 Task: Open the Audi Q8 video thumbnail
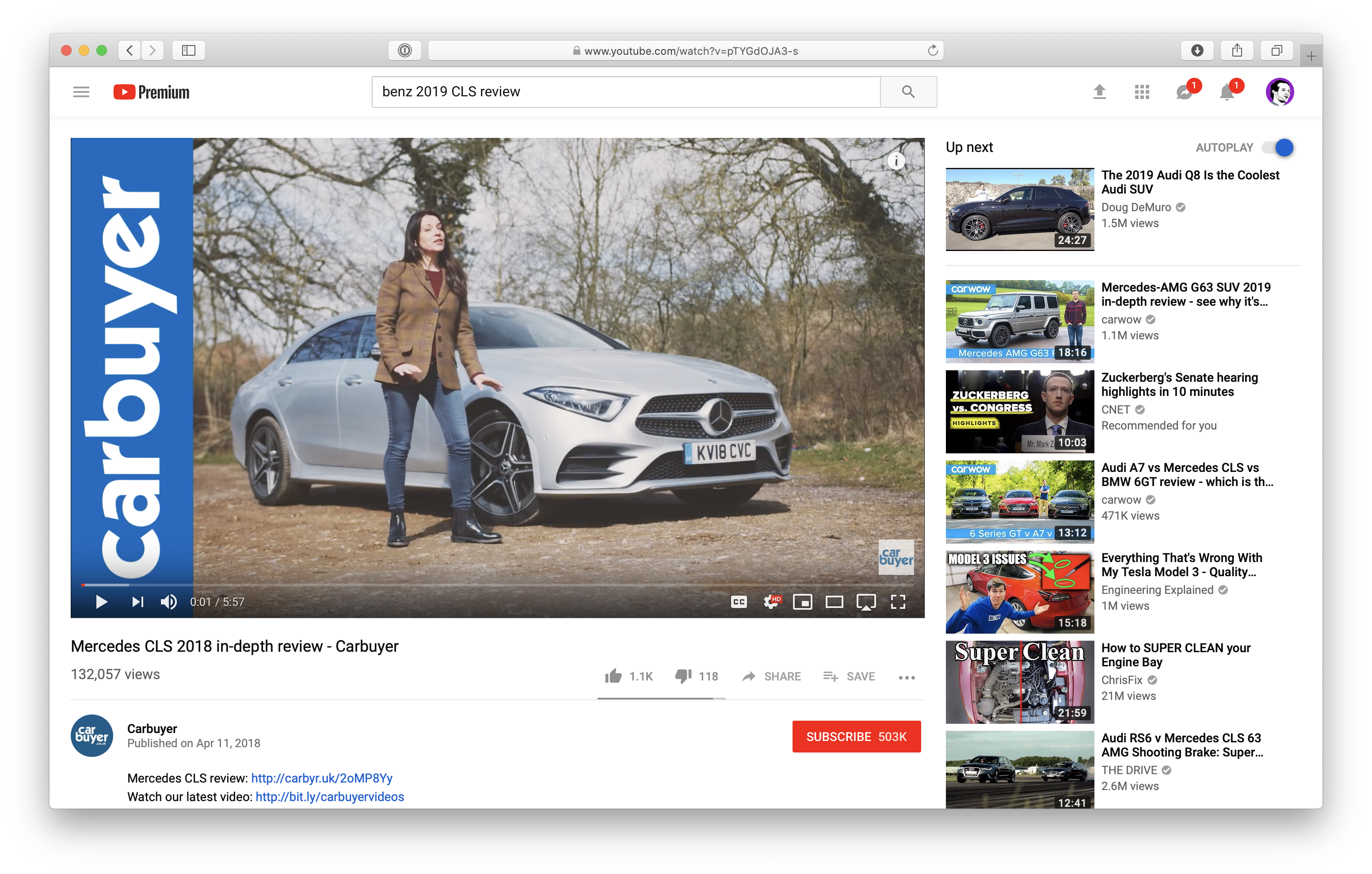(x=1020, y=209)
